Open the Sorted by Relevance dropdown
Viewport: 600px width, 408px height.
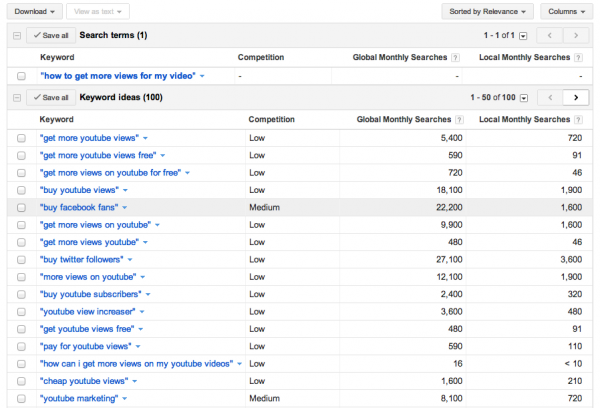(x=486, y=12)
